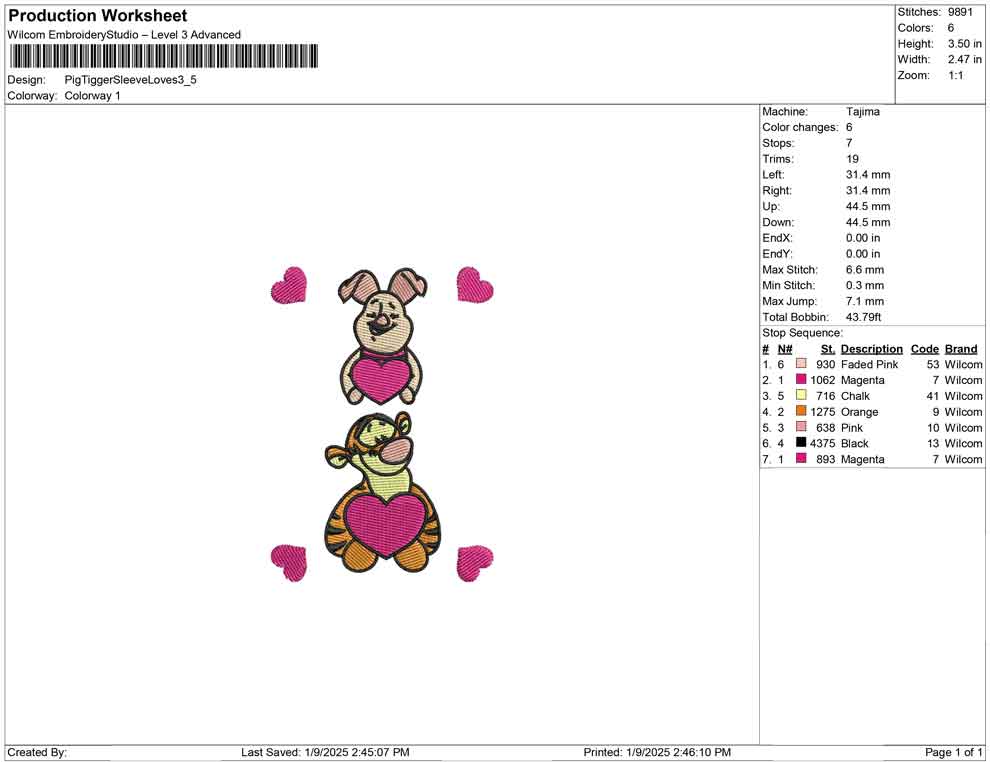Image resolution: width=990 pixels, height=762 pixels.
Task: Click the Height value 3.50 in
Action: [x=964, y=44]
